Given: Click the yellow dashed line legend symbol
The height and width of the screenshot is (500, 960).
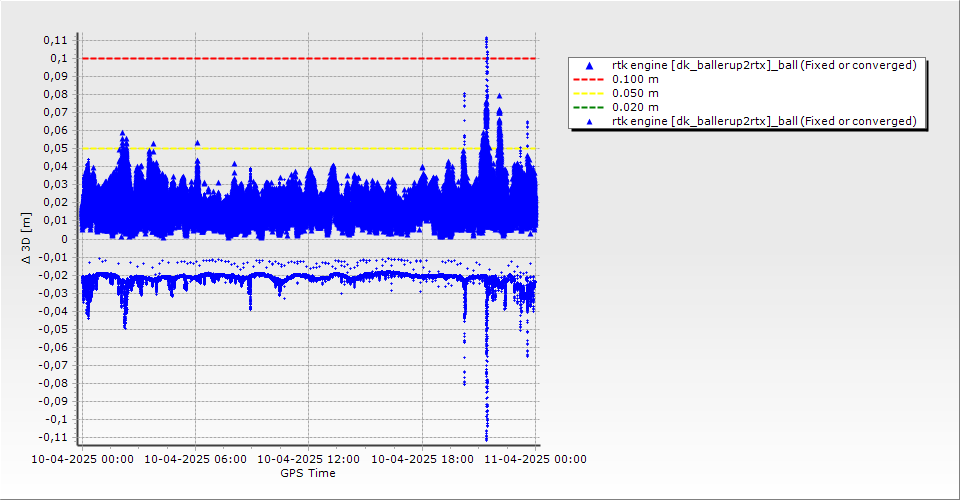Looking at the screenshot, I should click(588, 93).
